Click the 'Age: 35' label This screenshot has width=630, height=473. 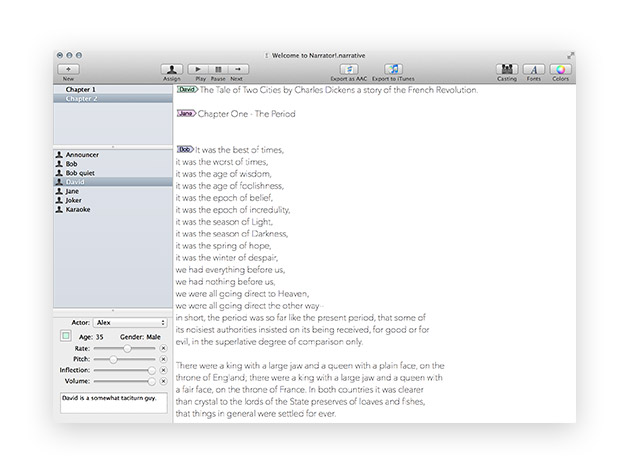pos(91,337)
